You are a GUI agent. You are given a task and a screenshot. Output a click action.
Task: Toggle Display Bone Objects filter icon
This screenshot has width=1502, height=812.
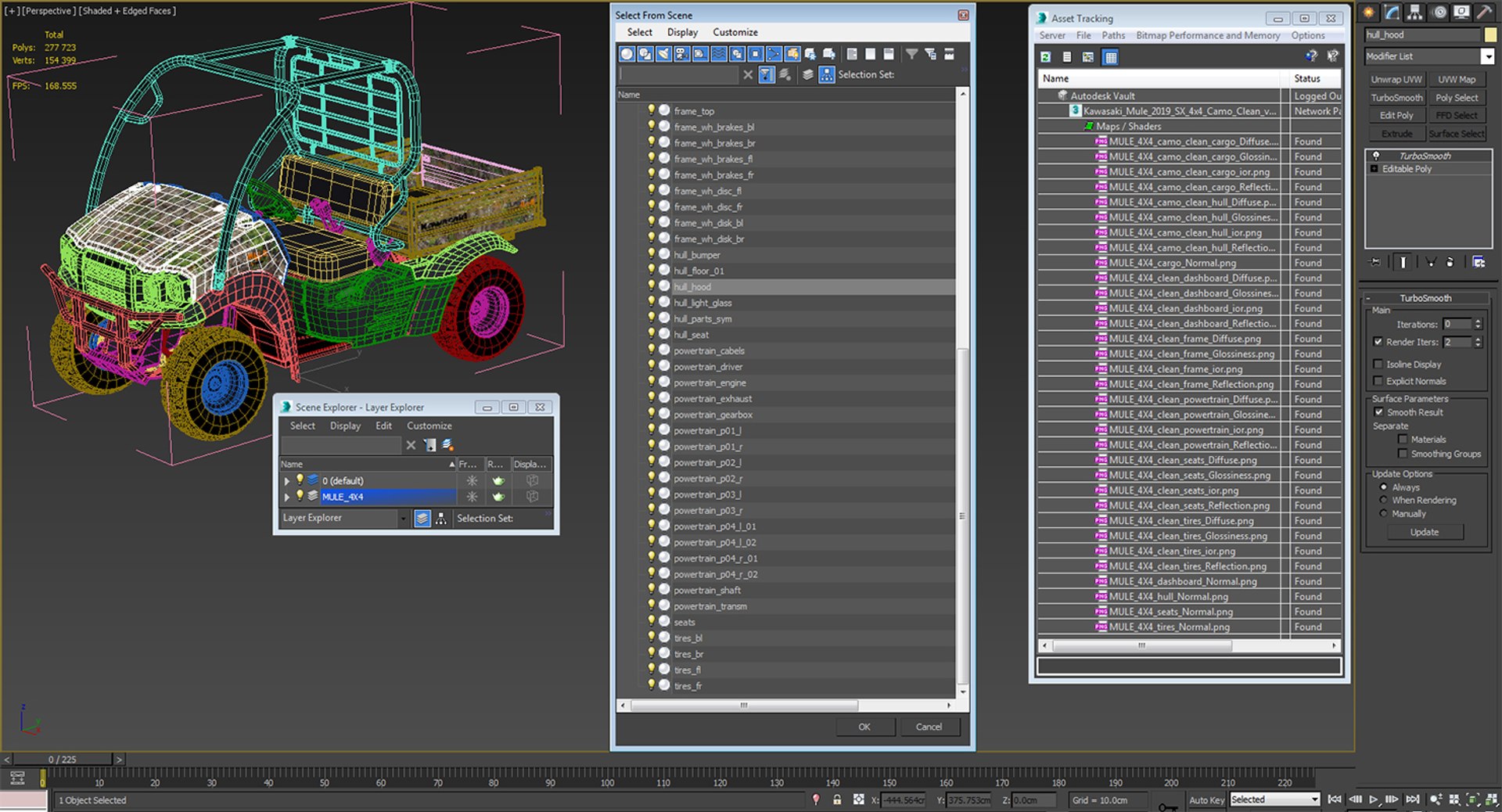point(774,54)
